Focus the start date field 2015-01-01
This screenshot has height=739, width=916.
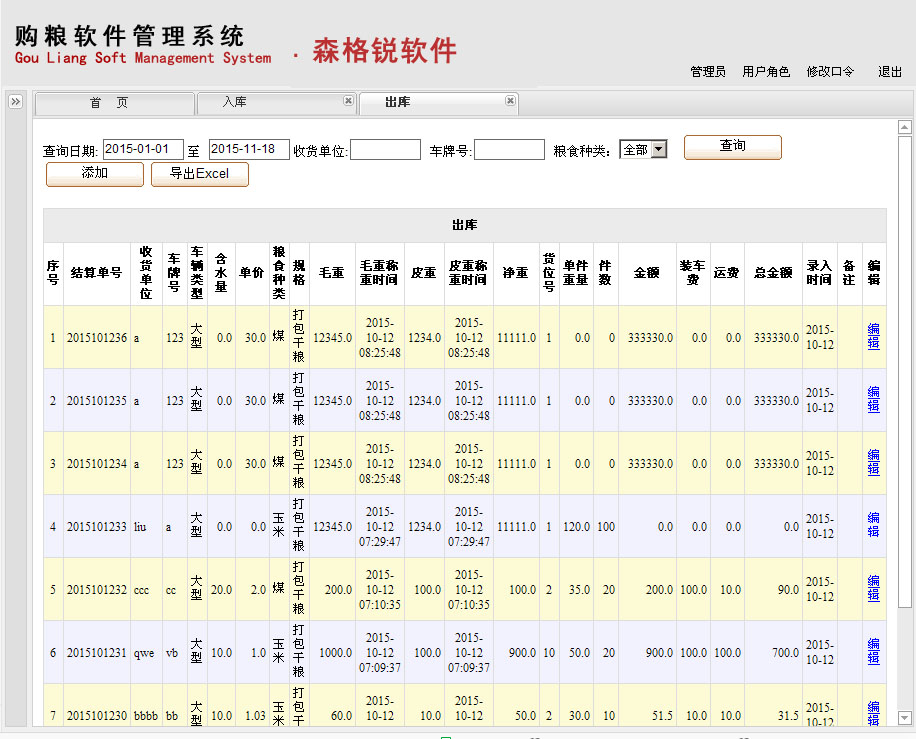tap(143, 149)
